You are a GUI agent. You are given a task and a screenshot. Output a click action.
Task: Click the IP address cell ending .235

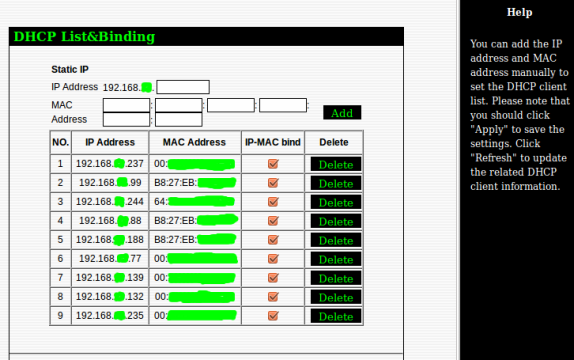110,316
